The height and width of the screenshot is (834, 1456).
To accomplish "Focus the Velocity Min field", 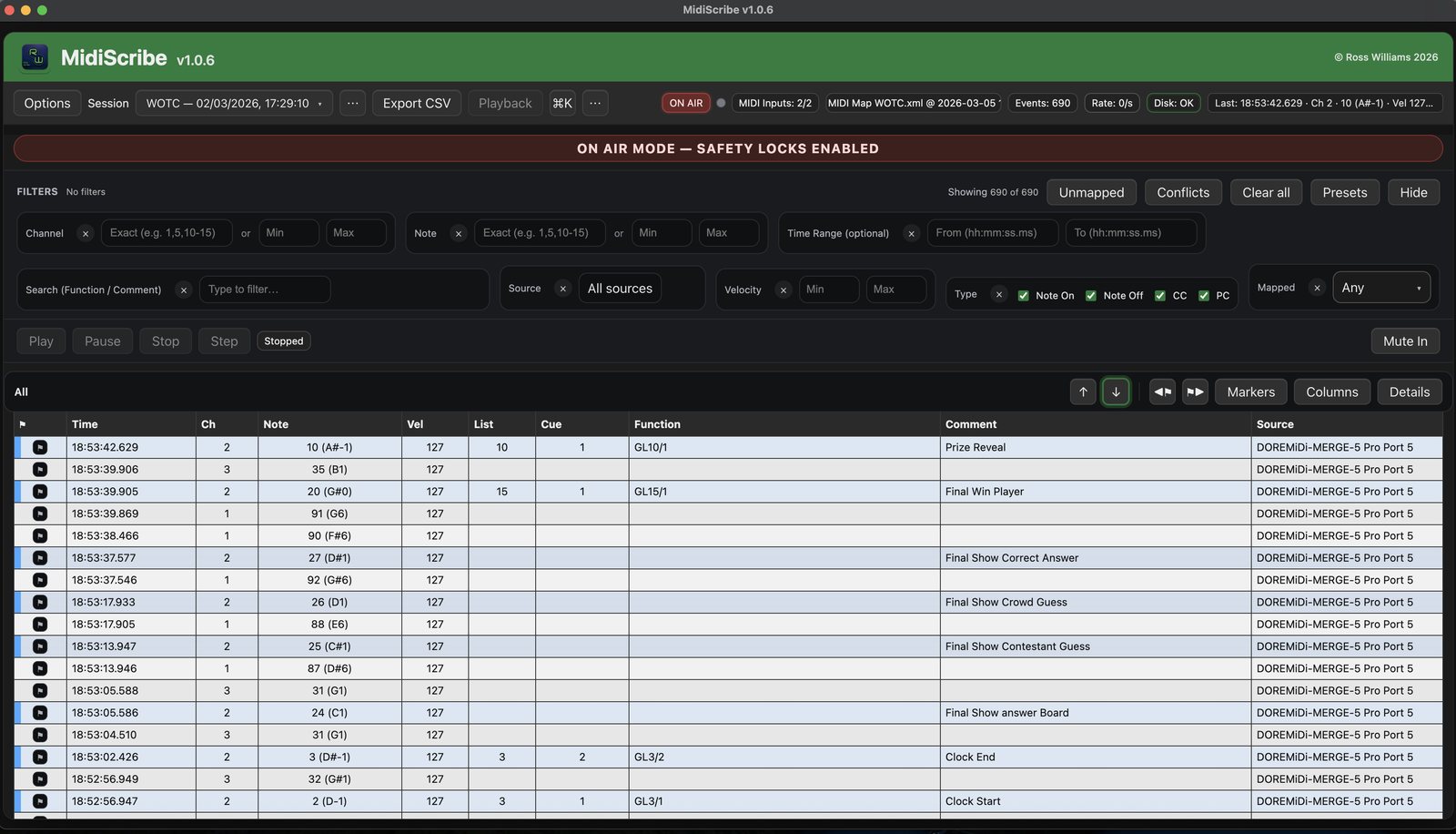I will point(829,290).
